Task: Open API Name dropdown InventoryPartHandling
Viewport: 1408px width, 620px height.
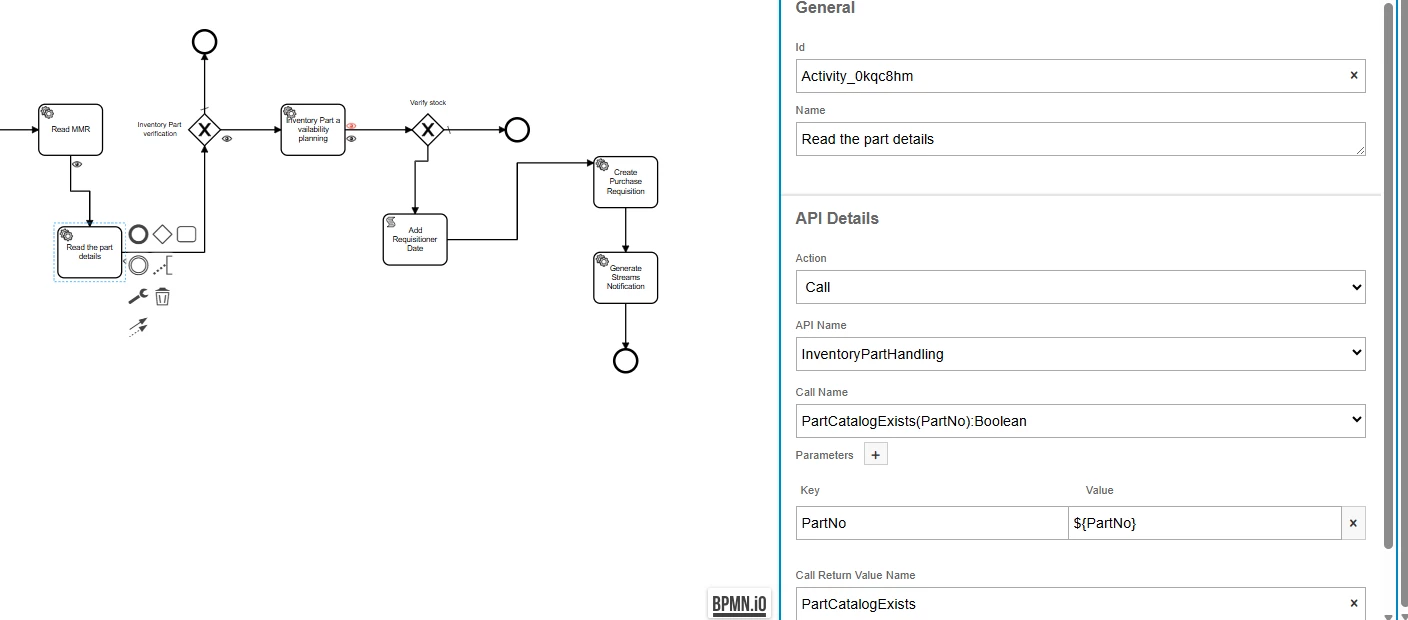Action: click(1080, 354)
